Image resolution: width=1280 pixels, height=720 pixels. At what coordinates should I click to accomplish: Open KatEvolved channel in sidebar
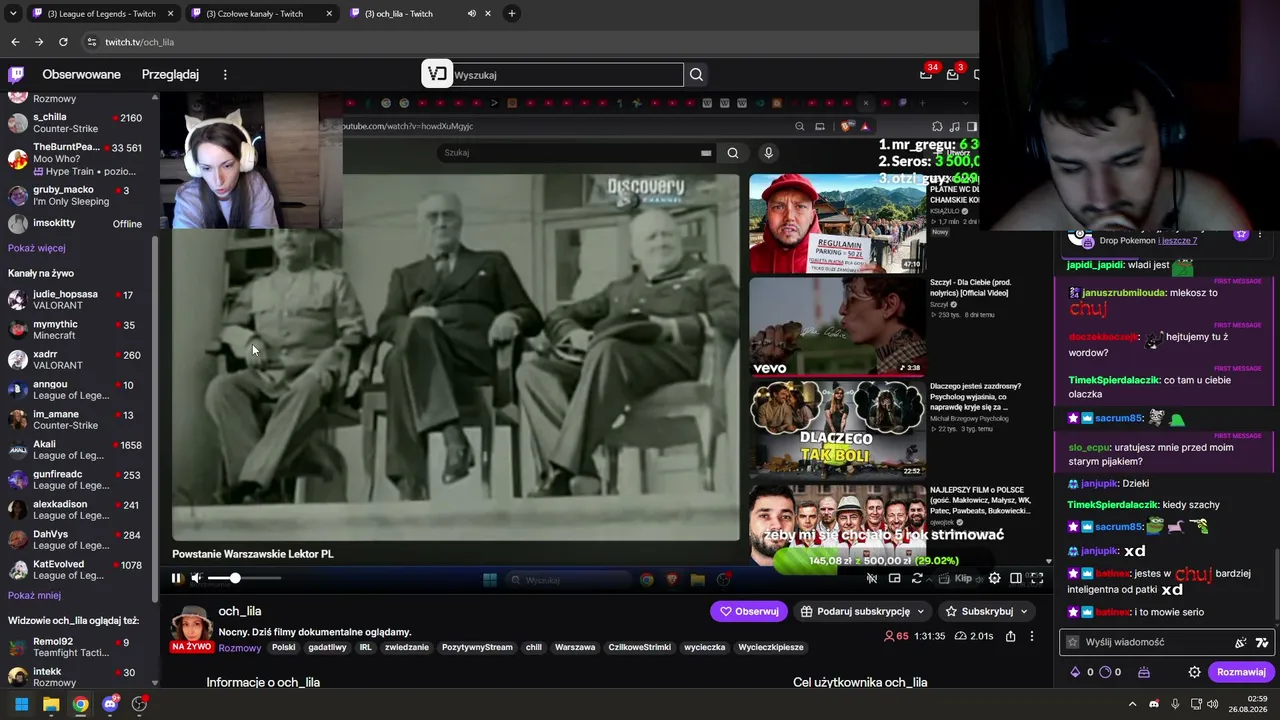pyautogui.click(x=78, y=570)
